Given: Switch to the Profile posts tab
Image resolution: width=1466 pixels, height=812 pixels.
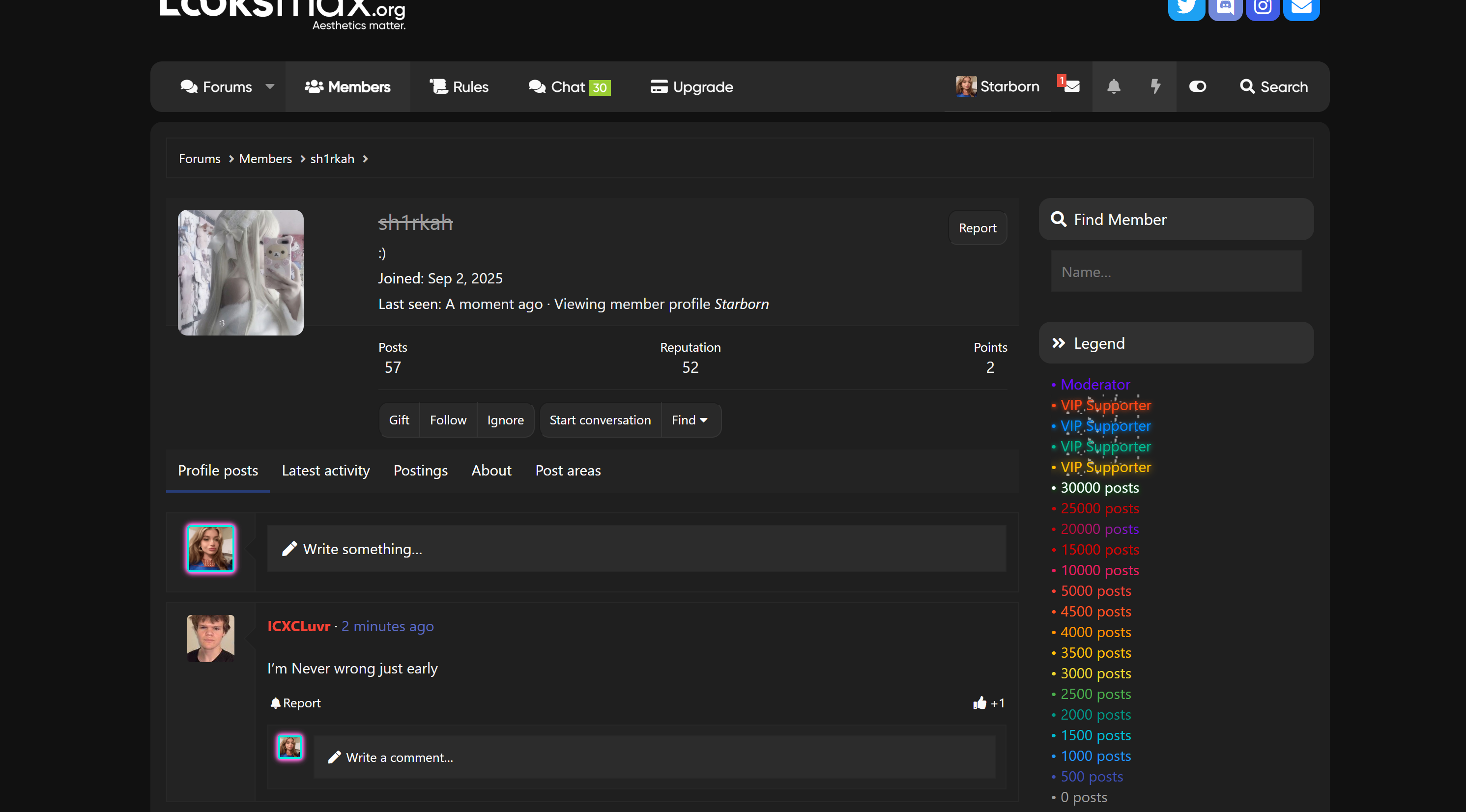Looking at the screenshot, I should tap(218, 470).
